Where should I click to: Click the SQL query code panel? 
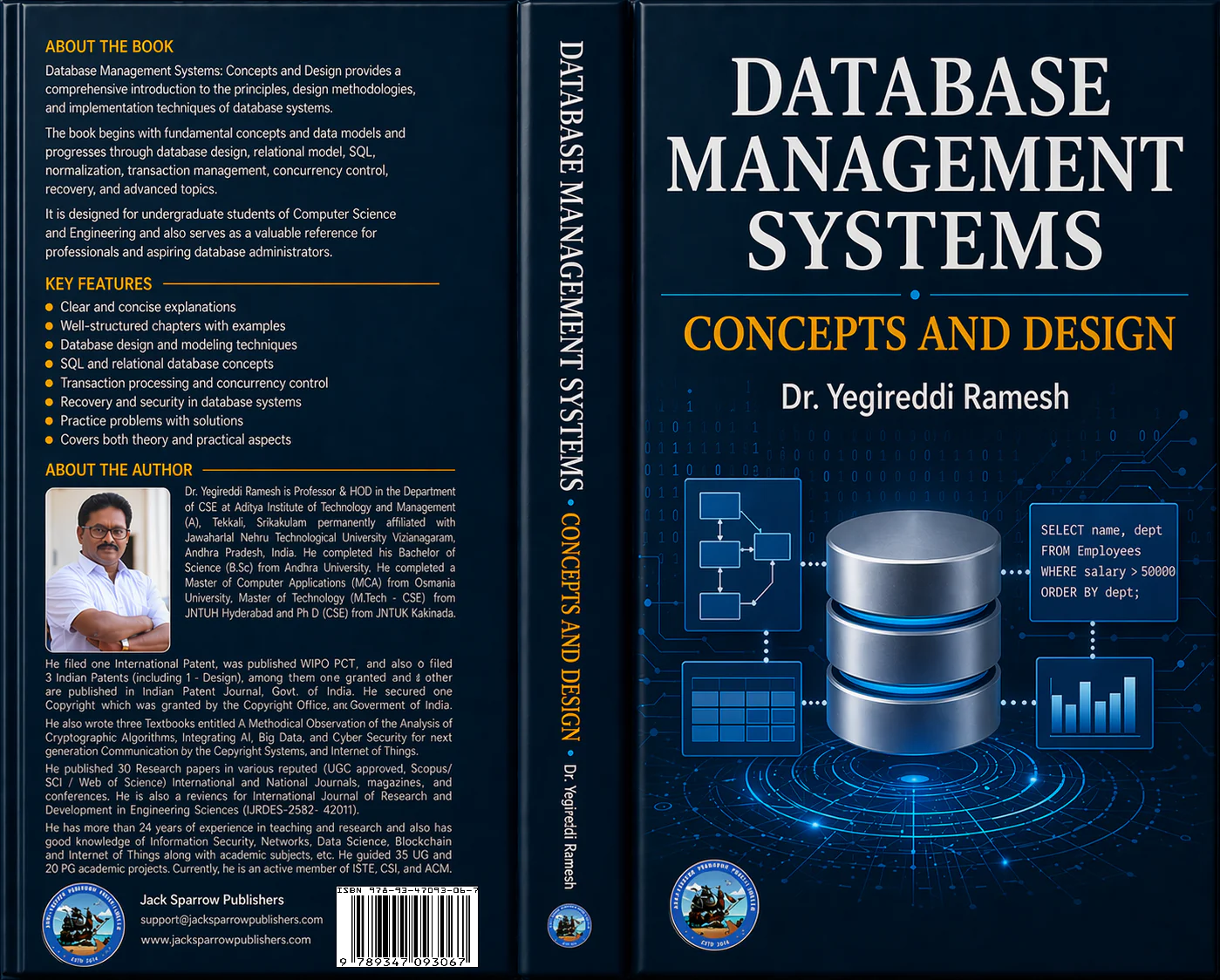pos(1104,561)
